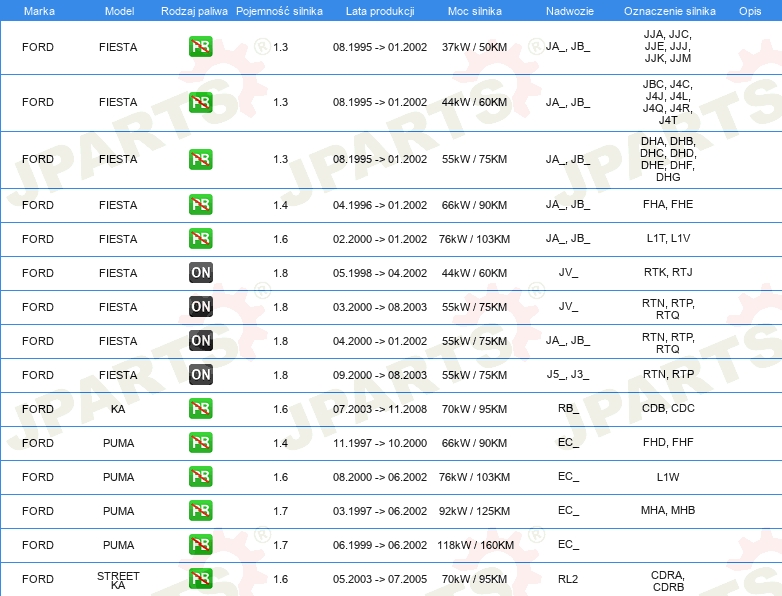This screenshot has width=782, height=596.
Task: Click petrol icon in Puma 118kW / 160KM row
Action: [200, 545]
